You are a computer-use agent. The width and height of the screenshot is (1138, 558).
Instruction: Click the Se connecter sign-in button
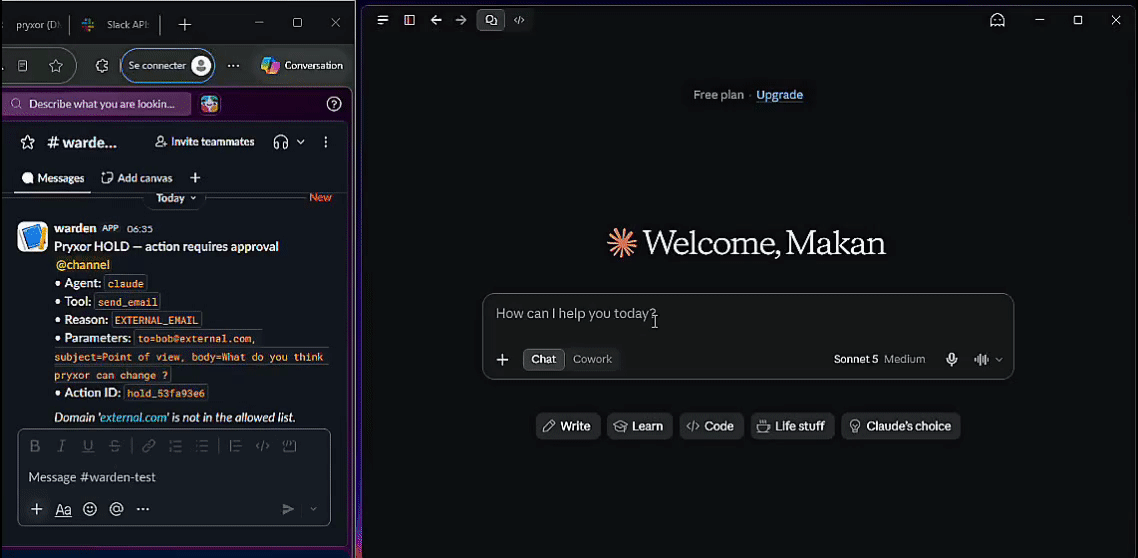click(168, 66)
